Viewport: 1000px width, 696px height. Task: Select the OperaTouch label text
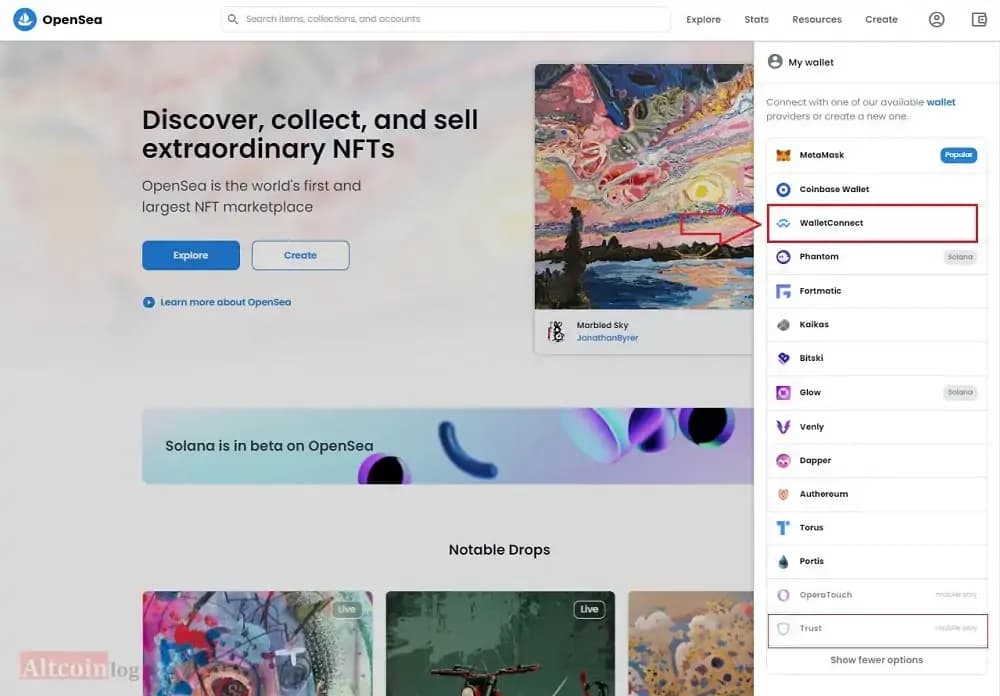point(825,595)
